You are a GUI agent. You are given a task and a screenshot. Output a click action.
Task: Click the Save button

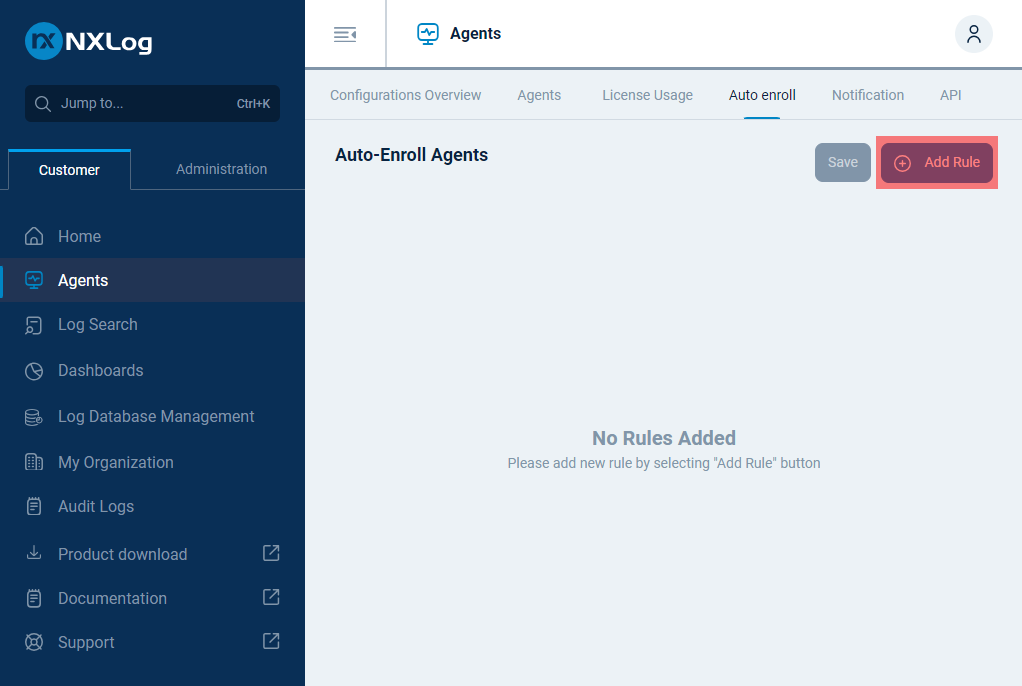coord(842,163)
